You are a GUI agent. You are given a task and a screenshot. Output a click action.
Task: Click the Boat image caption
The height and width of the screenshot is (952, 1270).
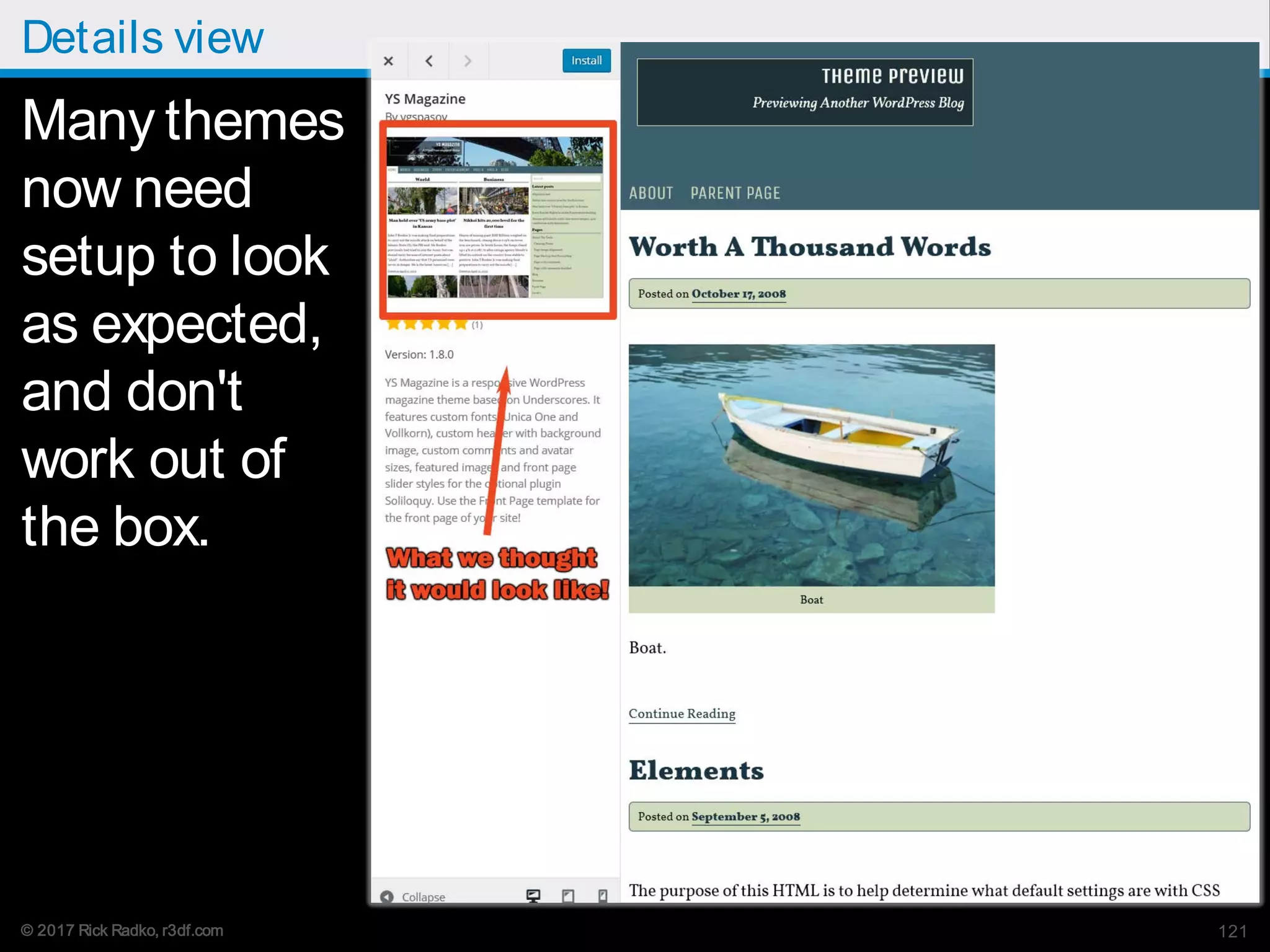point(812,599)
